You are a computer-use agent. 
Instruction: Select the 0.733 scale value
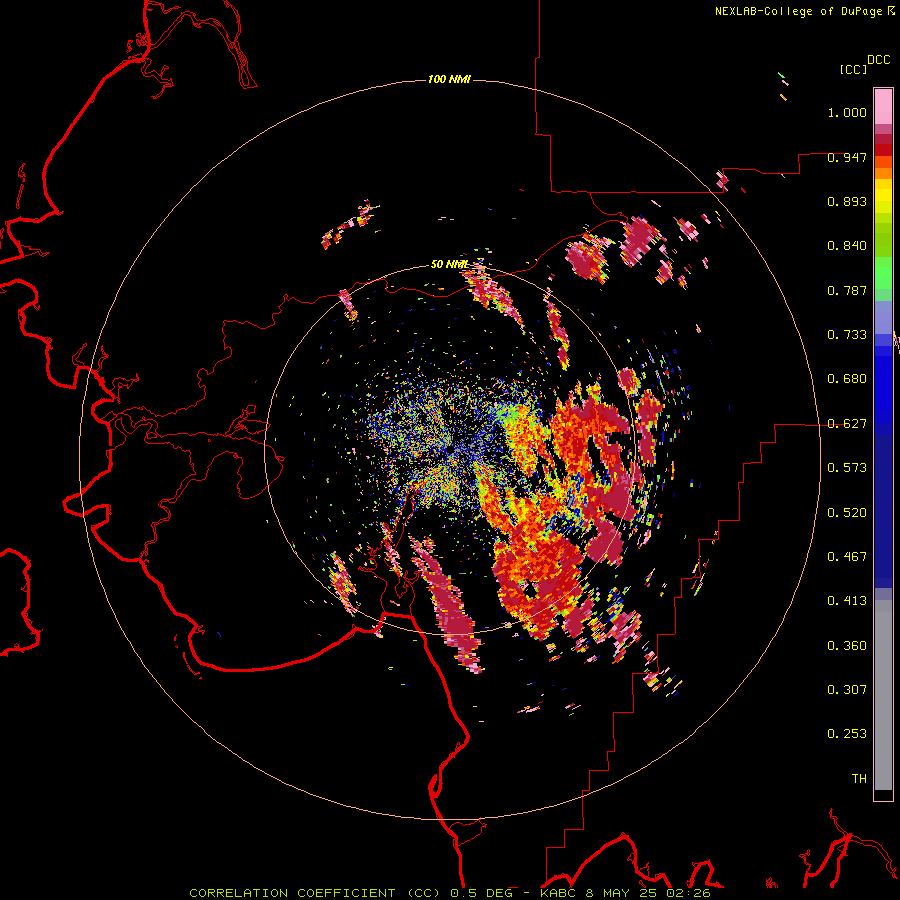coord(847,335)
